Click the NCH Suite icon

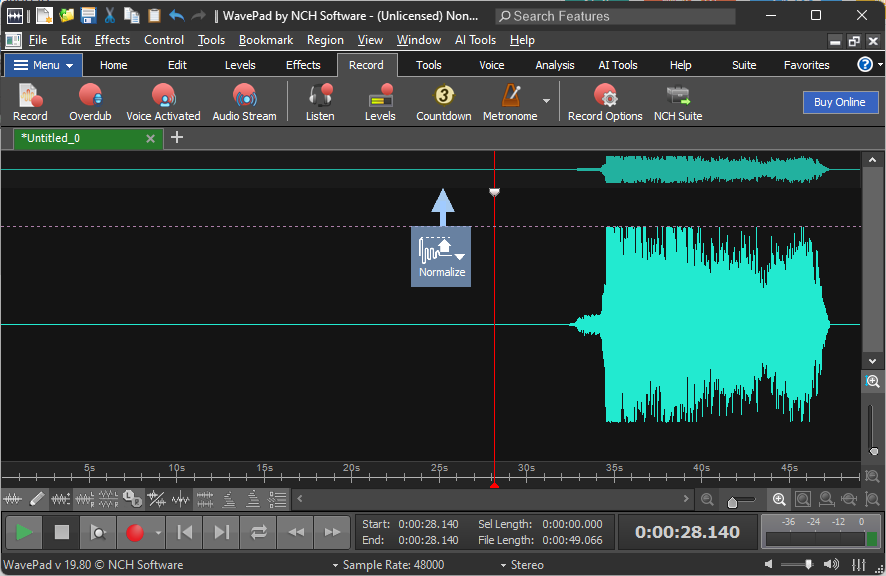(677, 100)
